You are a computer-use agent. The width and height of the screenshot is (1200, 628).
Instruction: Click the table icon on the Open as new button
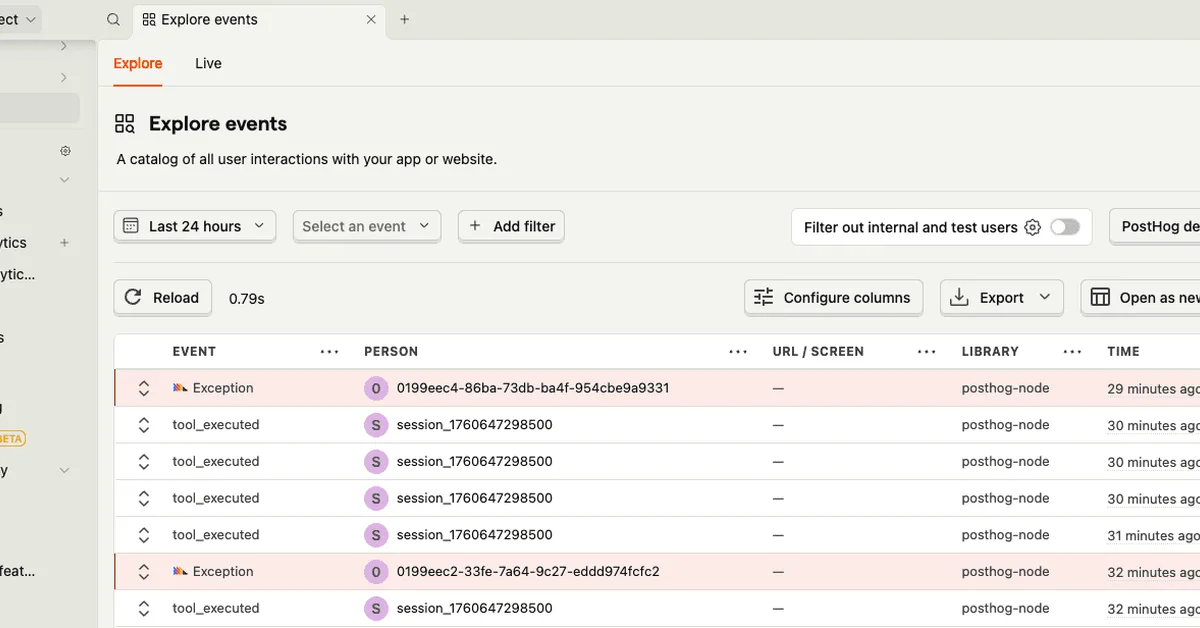pos(1100,297)
